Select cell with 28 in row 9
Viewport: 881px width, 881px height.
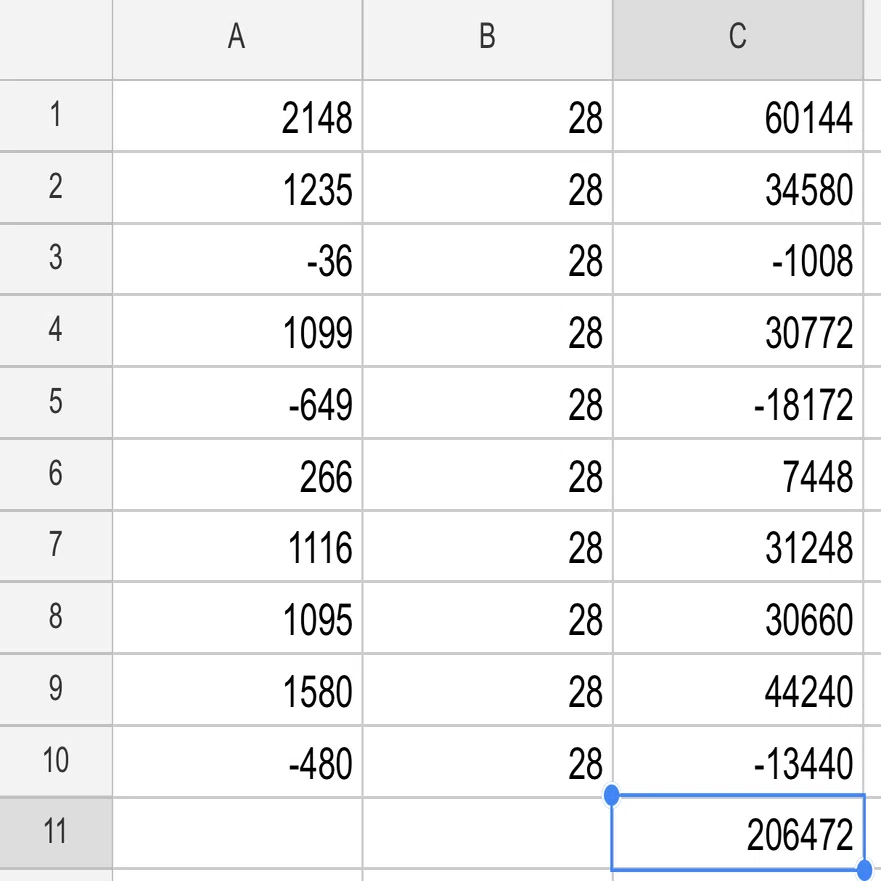click(487, 689)
